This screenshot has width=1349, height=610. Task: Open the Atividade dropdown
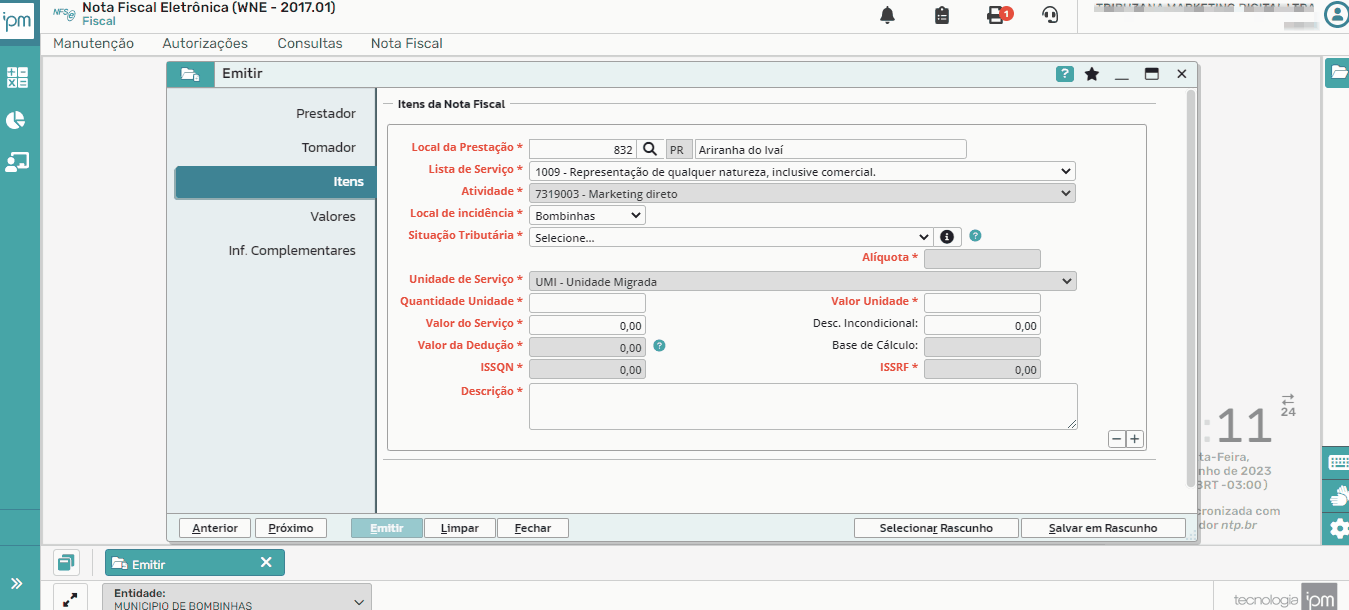point(802,193)
